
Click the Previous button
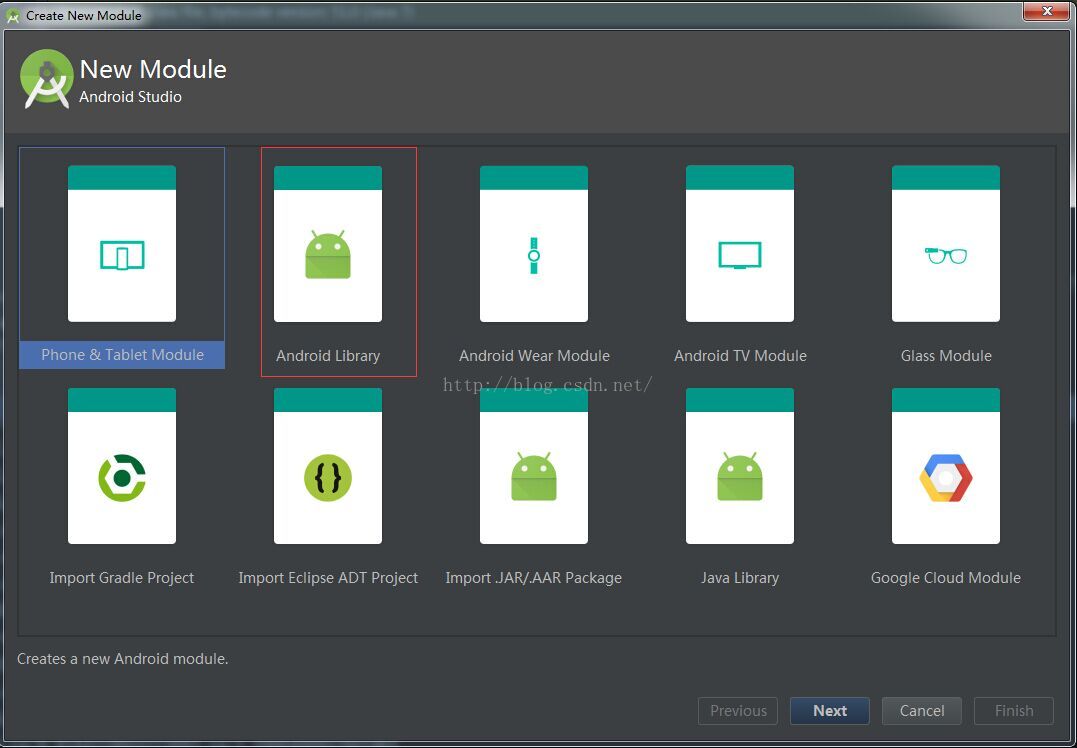(738, 711)
